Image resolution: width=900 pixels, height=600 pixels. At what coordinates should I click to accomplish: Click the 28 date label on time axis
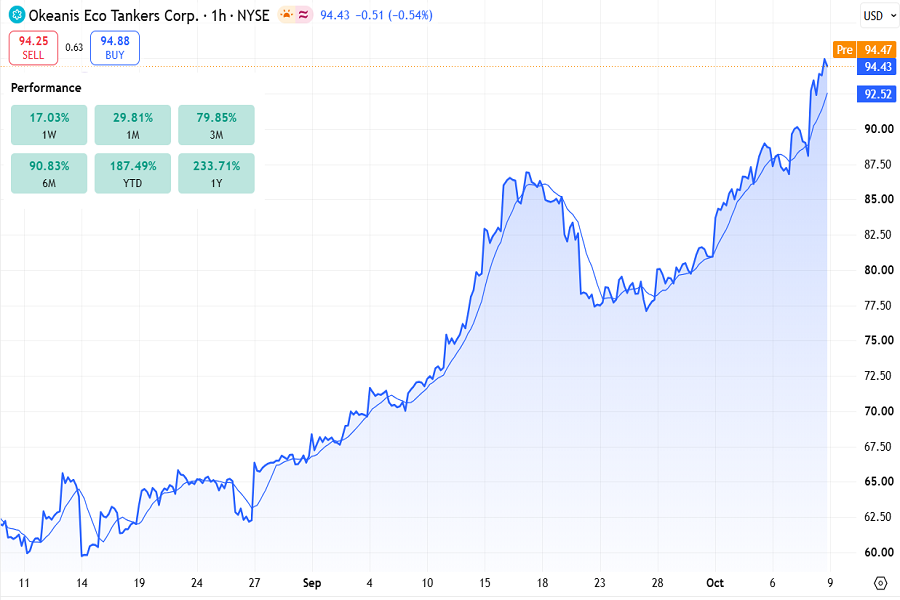(x=657, y=583)
